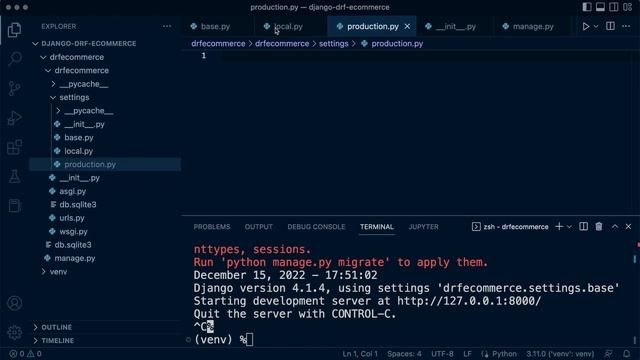Open the editor more actions ellipsis

coord(626,26)
